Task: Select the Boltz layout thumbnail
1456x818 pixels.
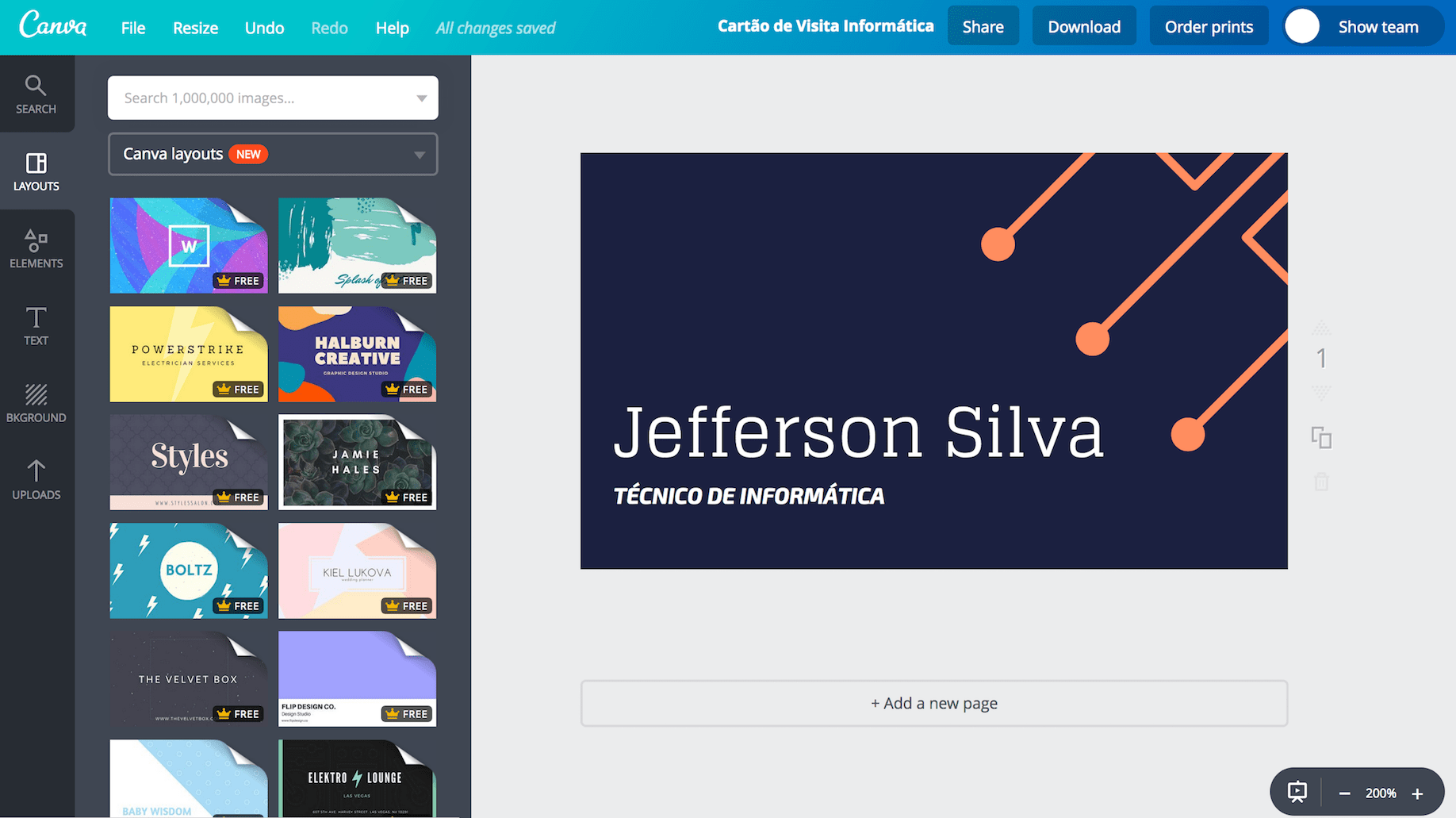Action: 189,570
